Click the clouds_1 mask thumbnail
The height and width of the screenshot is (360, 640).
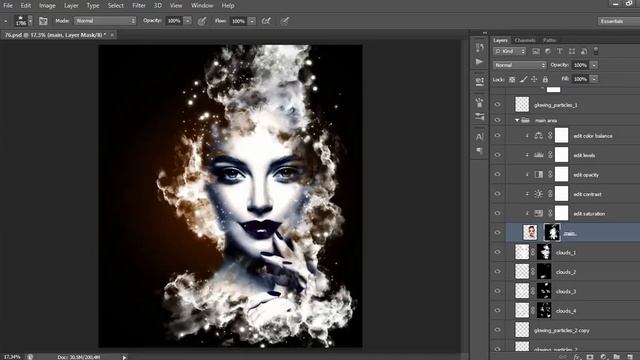pyautogui.click(x=544, y=252)
